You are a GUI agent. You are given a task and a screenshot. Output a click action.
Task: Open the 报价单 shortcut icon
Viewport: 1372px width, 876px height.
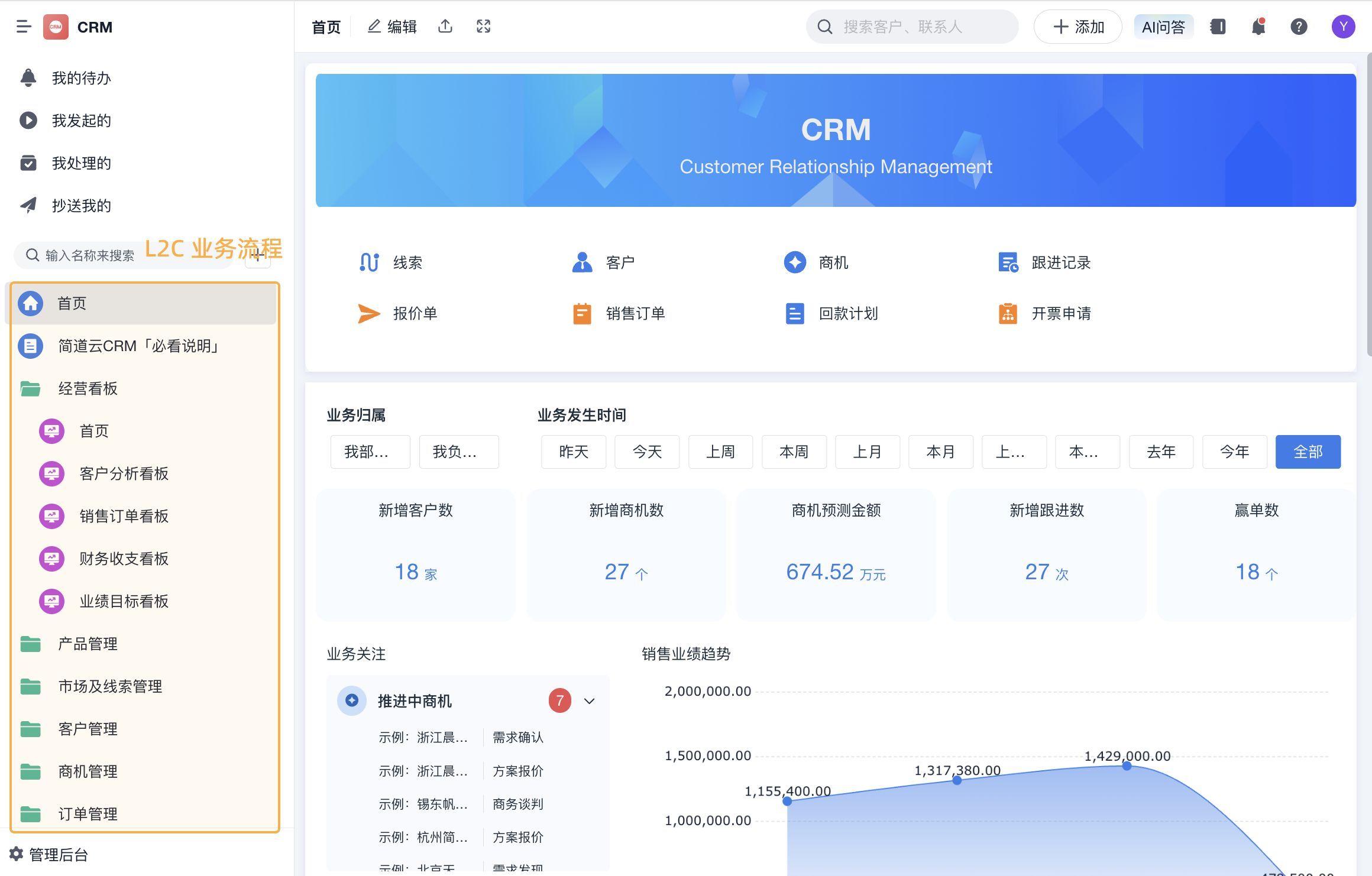point(370,313)
